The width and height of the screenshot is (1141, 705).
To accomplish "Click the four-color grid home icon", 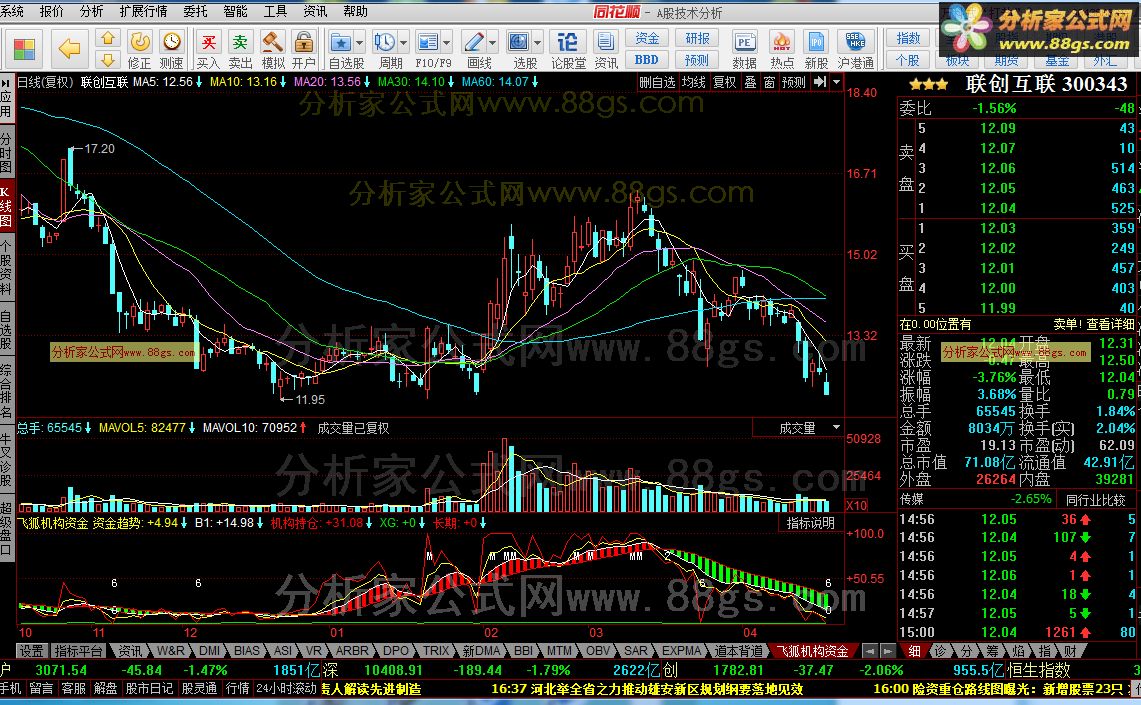I will coord(24,49).
